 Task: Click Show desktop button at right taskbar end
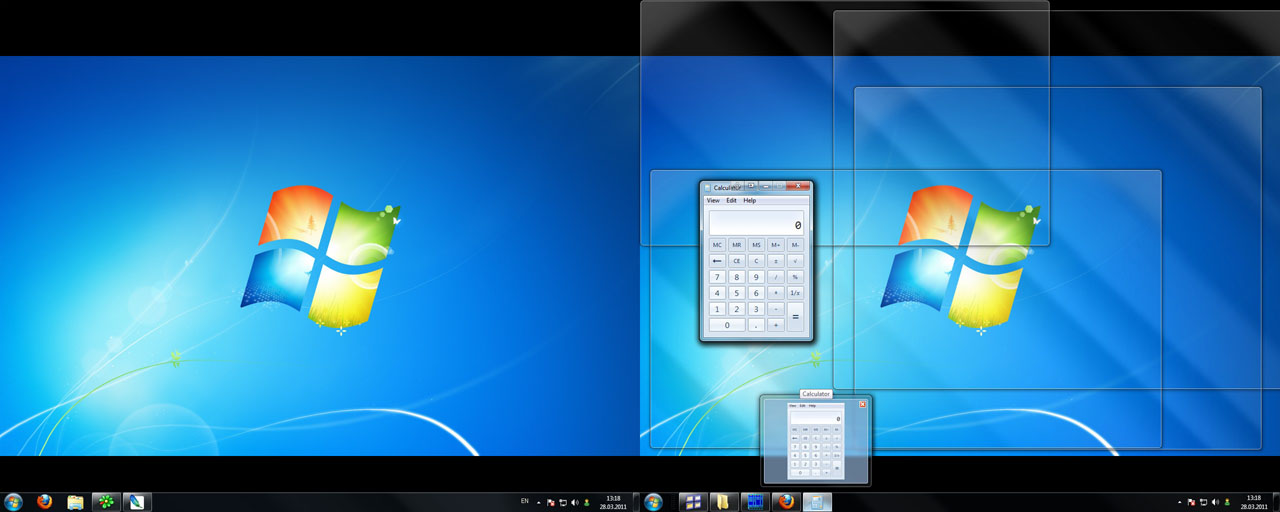click(x=1276, y=502)
